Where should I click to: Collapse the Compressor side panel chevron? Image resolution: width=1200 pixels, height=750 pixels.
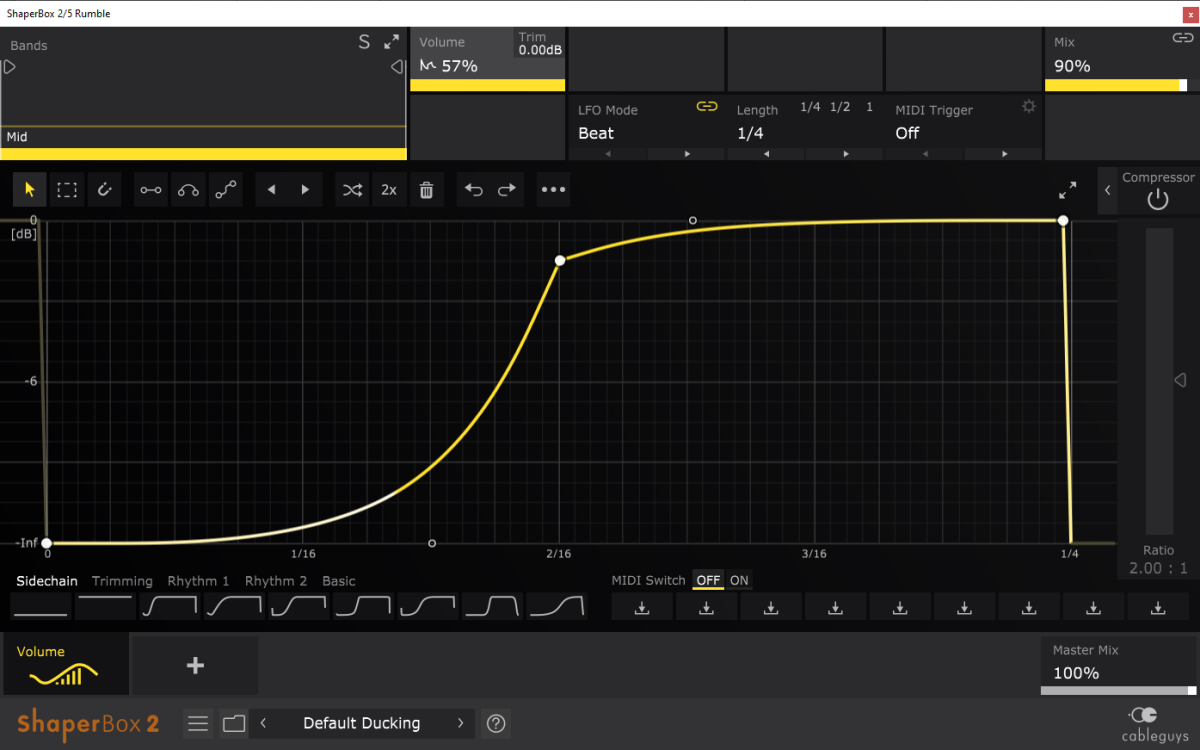1108,190
